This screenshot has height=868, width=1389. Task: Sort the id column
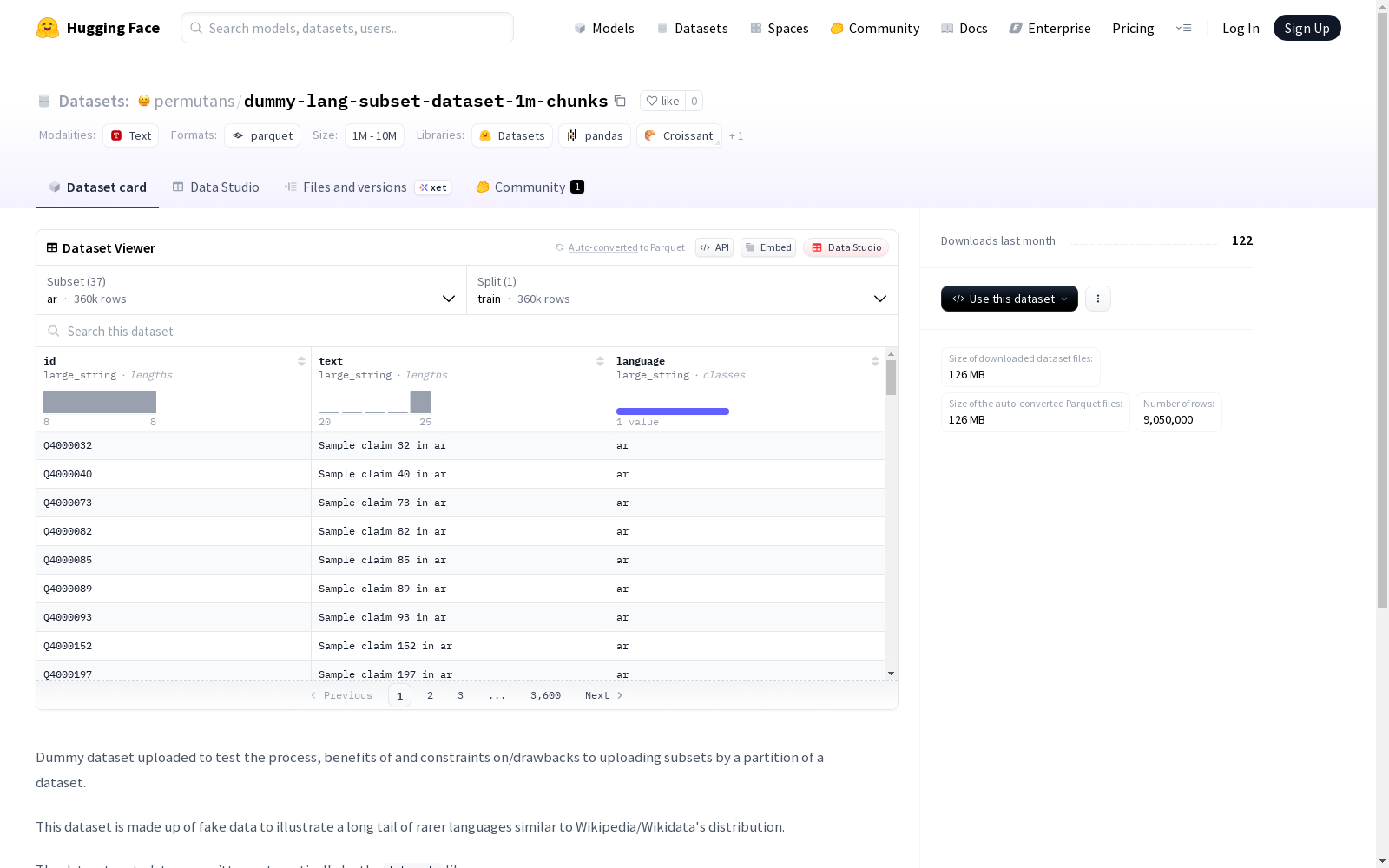point(301,361)
